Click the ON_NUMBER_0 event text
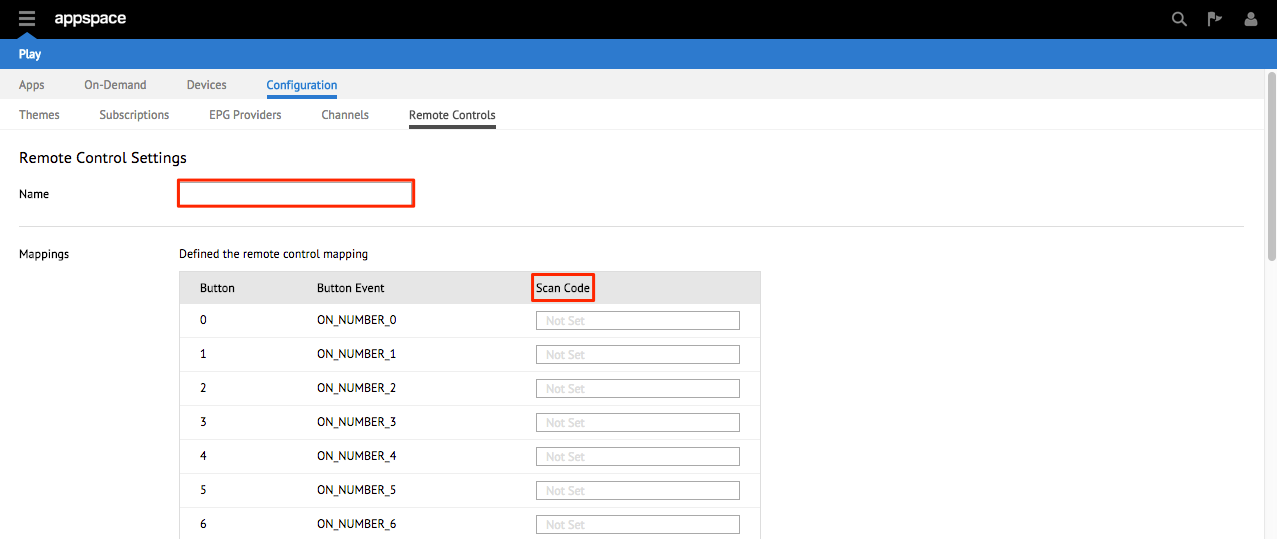Screen dimensions: 1277x539 (357, 320)
